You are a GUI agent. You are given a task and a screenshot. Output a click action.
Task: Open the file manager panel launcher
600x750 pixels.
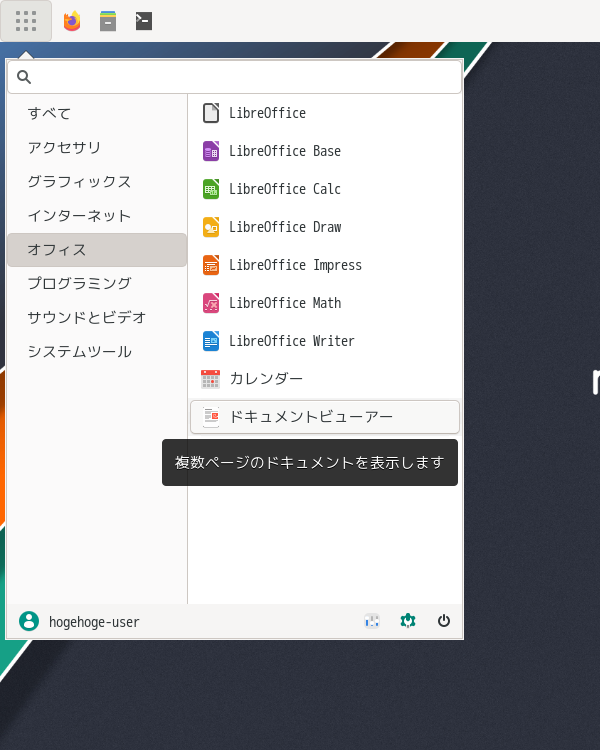point(108,21)
